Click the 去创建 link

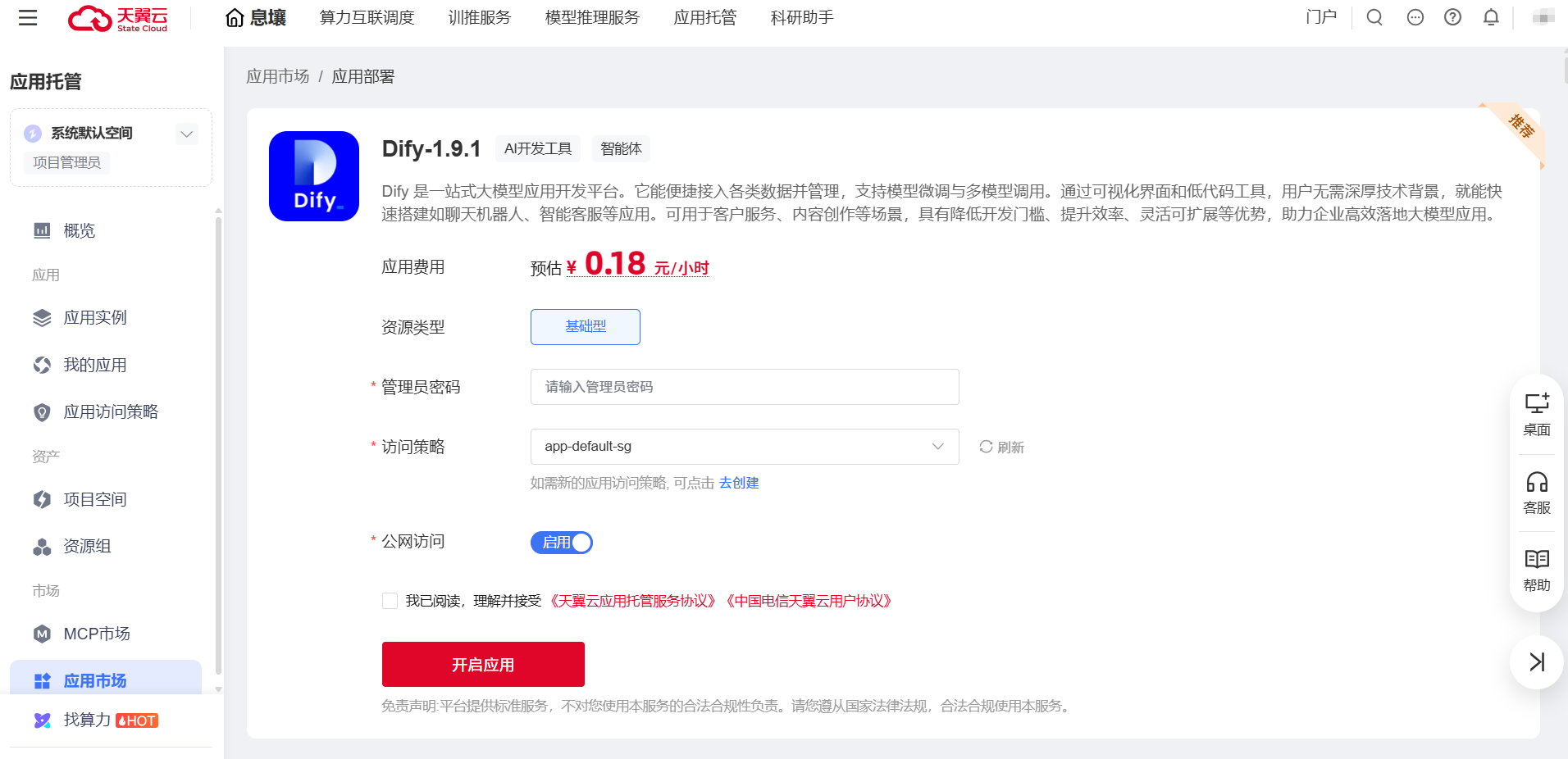(739, 483)
